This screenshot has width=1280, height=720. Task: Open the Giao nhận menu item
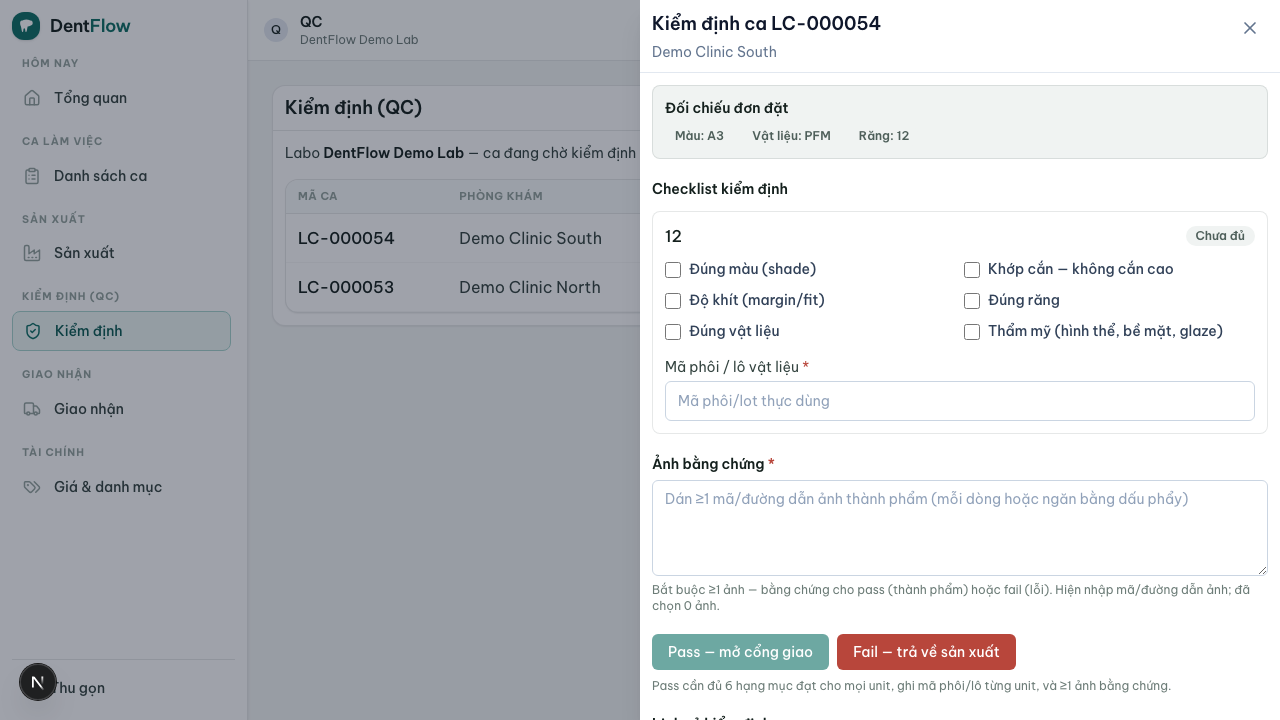pyautogui.click(x=121, y=409)
